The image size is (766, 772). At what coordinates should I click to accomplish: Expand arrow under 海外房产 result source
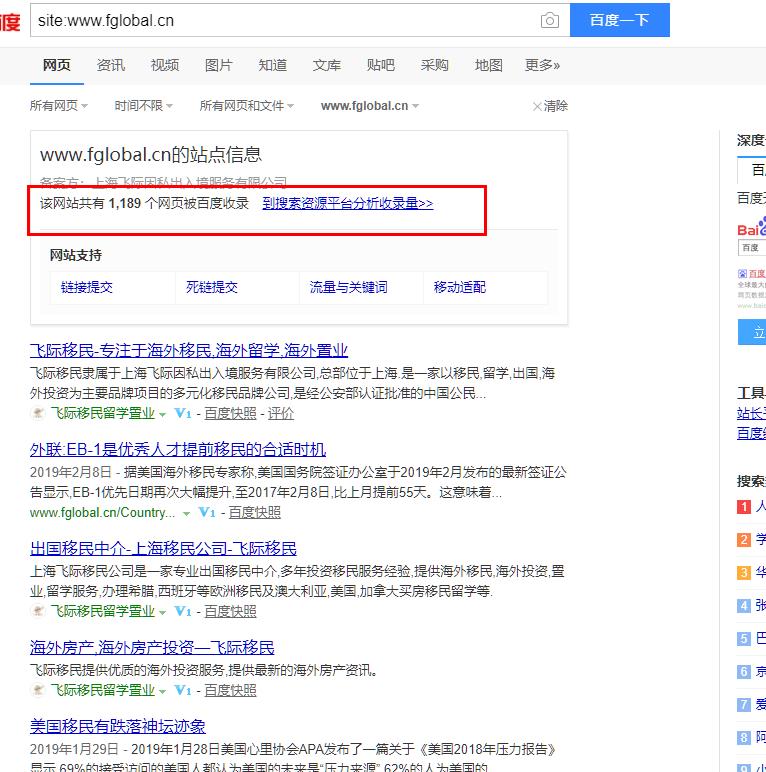click(x=162, y=691)
